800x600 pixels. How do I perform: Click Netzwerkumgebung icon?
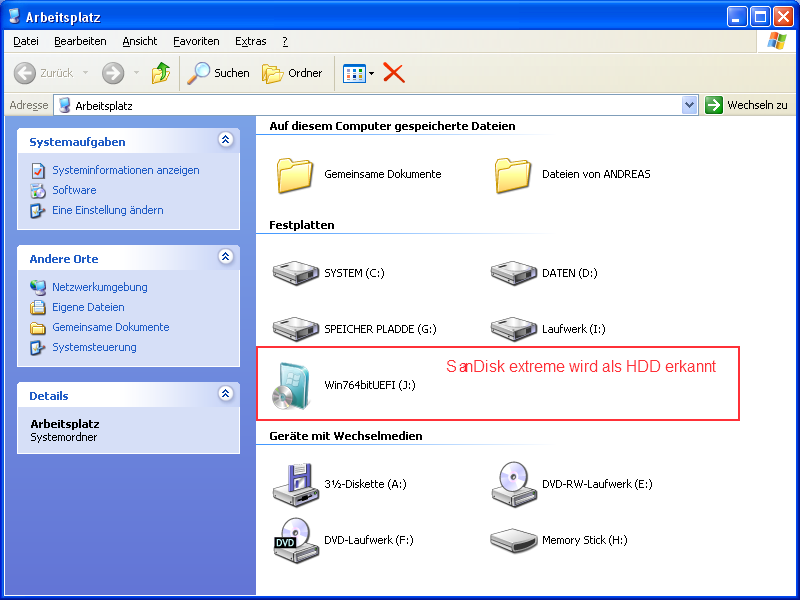38,287
